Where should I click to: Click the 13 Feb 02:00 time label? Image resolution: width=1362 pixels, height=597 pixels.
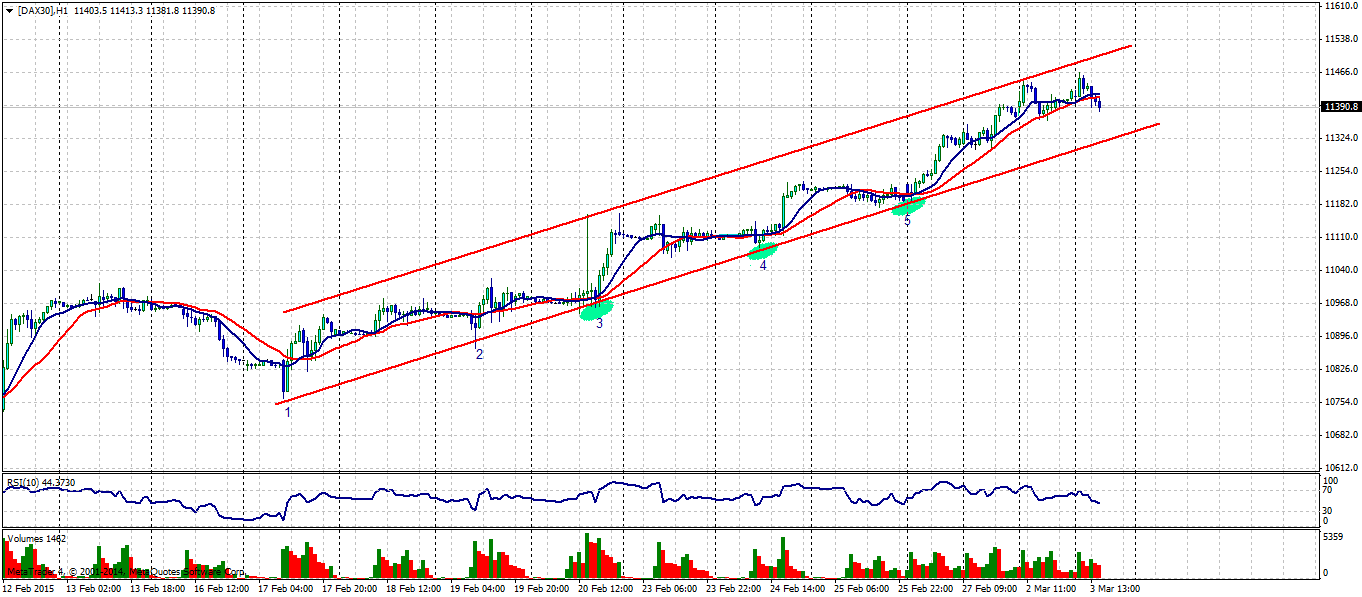[93, 590]
